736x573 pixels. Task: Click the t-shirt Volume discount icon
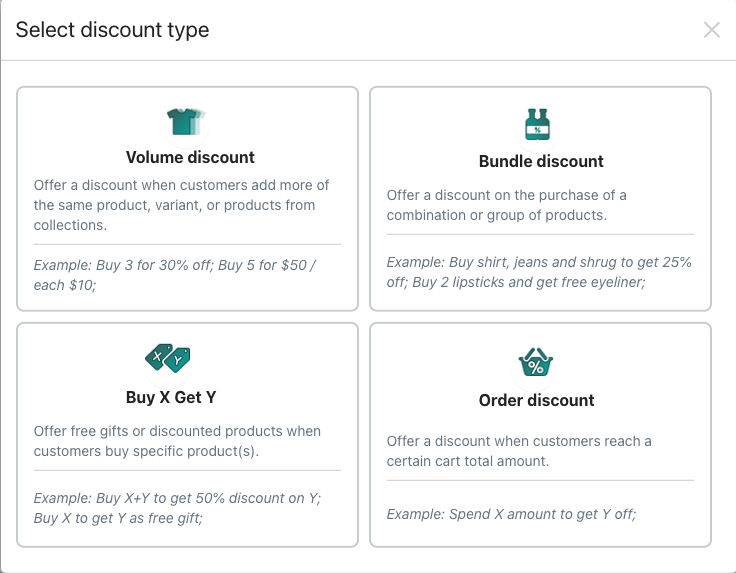tap(186, 122)
